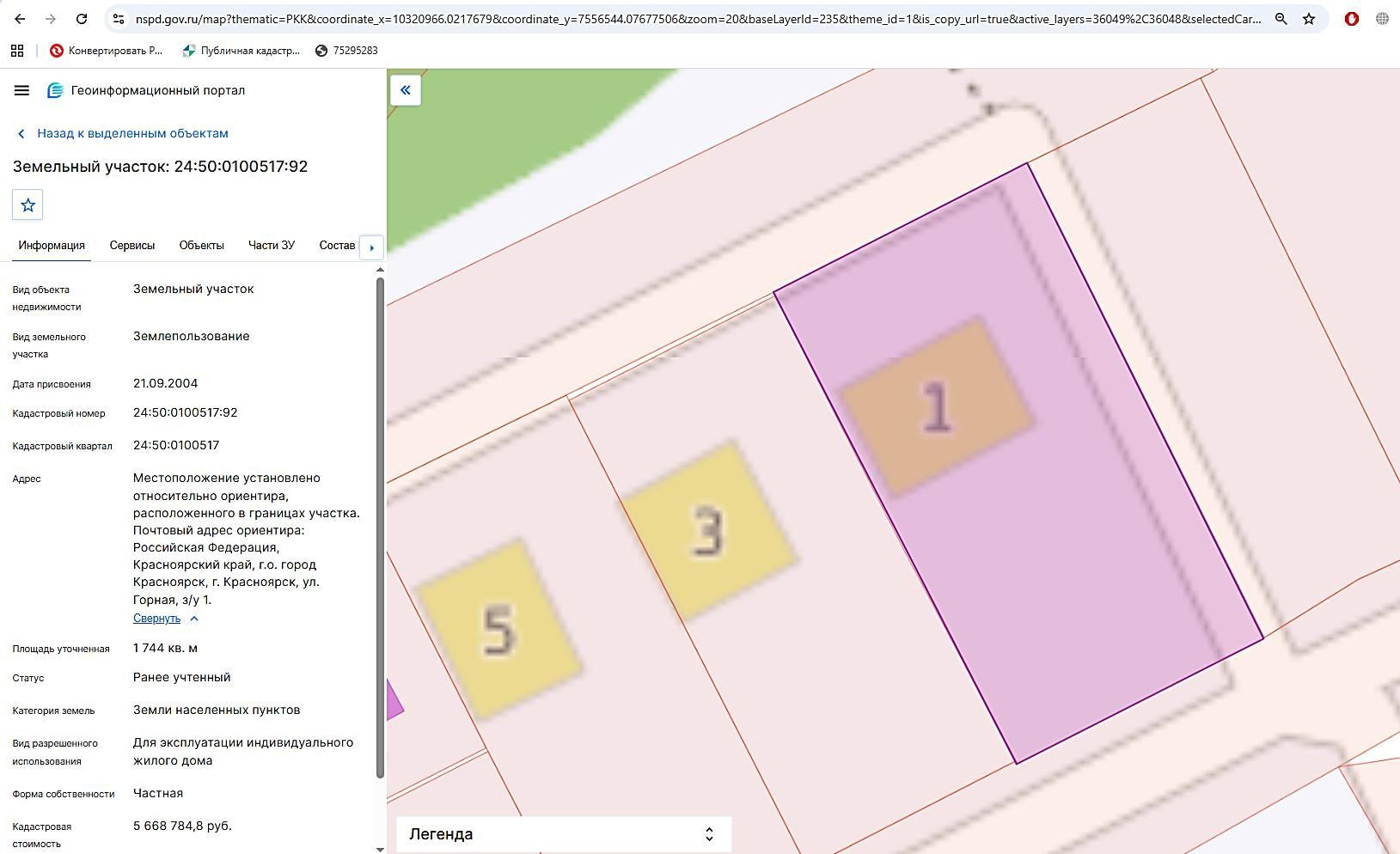Click the zoom magnifier in address bar
Screen dimensions: 1400x854
[x=1281, y=19]
